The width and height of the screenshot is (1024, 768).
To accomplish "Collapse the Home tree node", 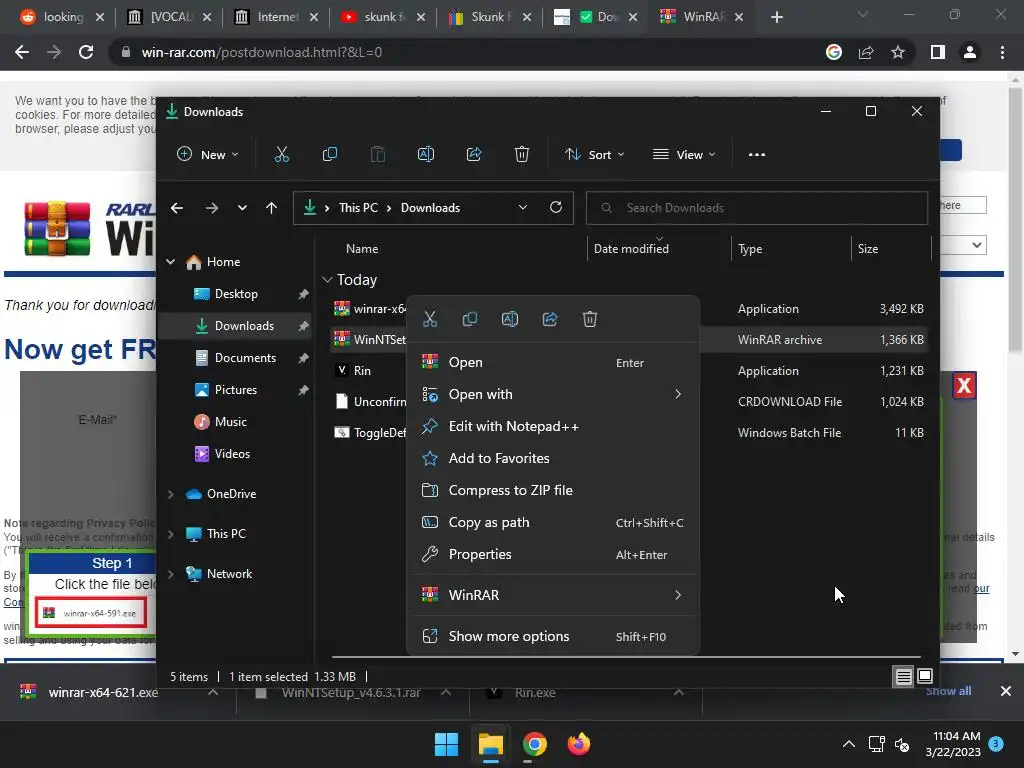I will tap(170, 262).
